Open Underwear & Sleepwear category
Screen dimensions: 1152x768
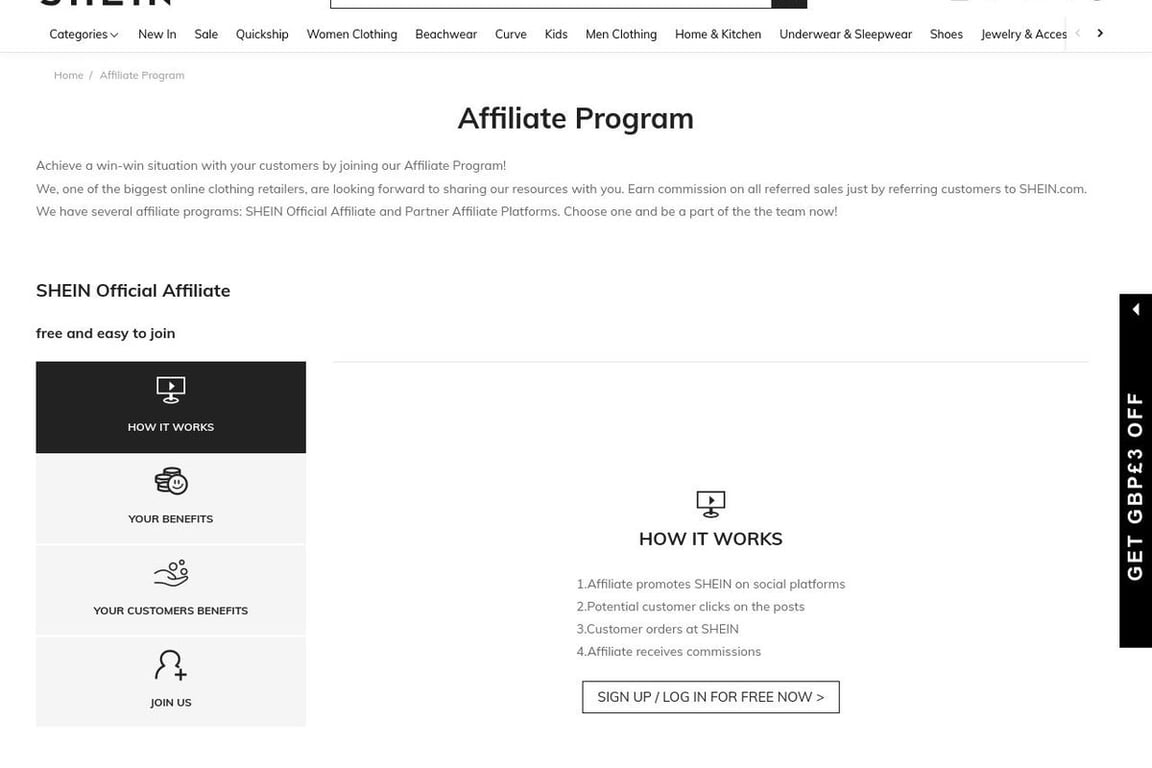click(846, 35)
